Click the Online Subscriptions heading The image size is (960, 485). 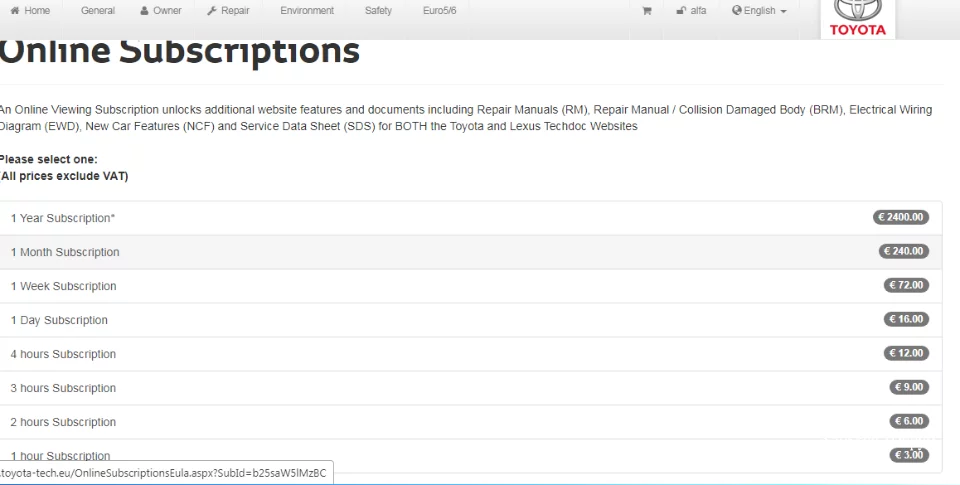point(179,51)
